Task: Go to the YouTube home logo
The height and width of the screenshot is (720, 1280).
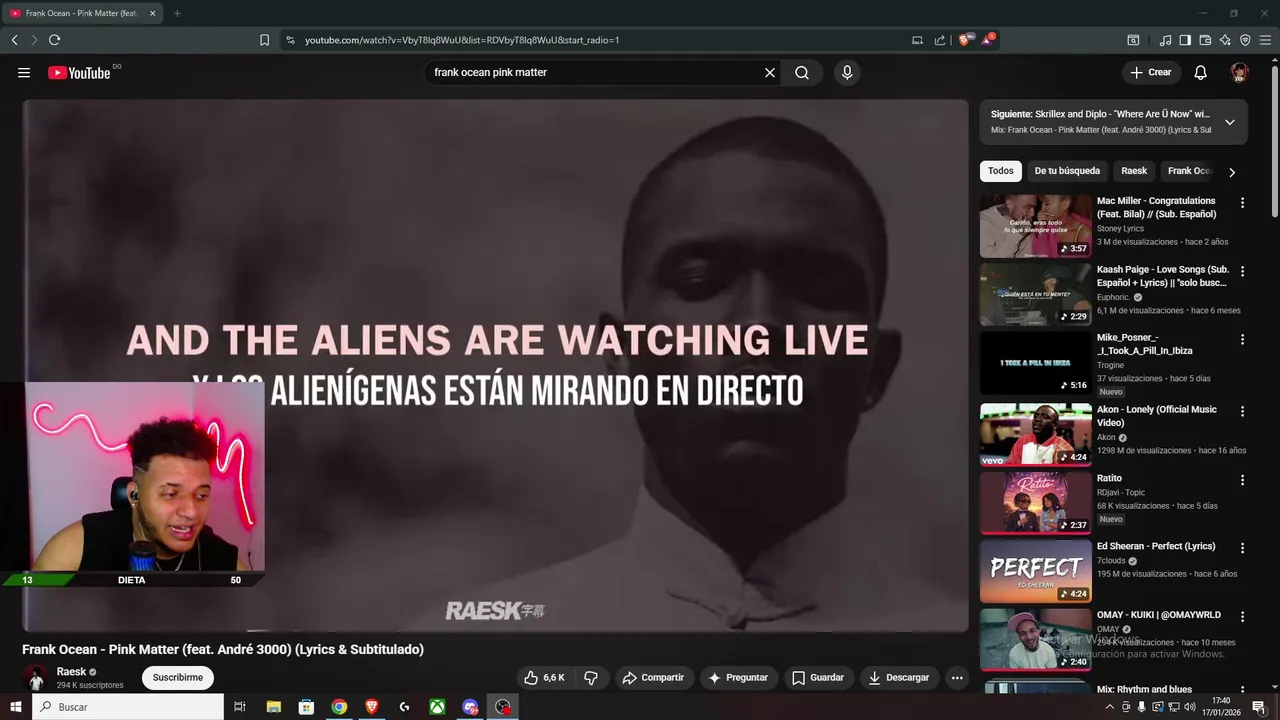Action: pos(79,72)
